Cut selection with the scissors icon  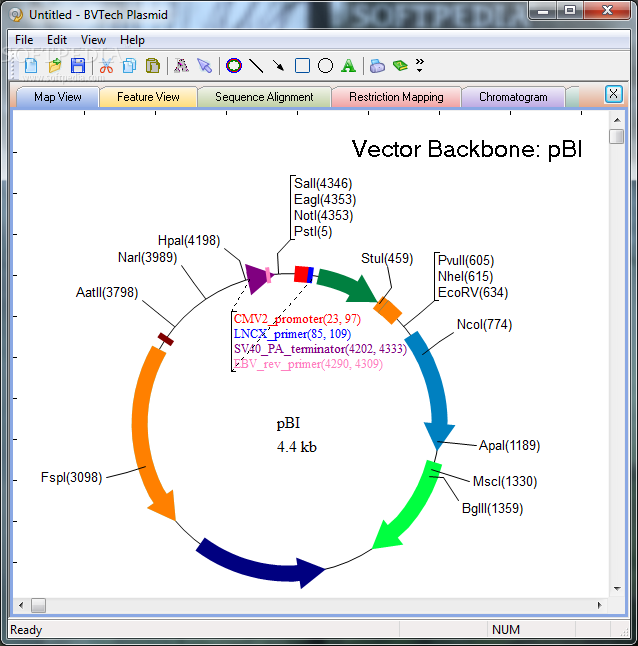click(106, 66)
